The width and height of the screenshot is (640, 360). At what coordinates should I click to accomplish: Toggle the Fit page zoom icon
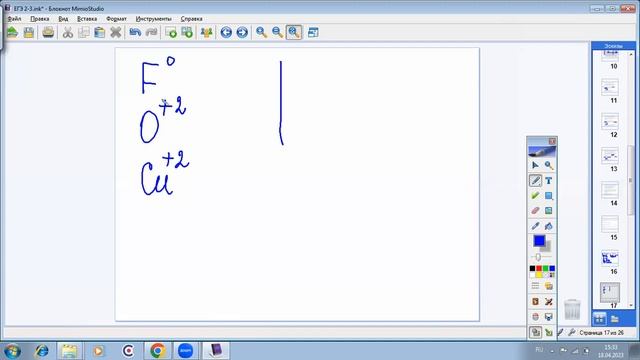tap(294, 32)
